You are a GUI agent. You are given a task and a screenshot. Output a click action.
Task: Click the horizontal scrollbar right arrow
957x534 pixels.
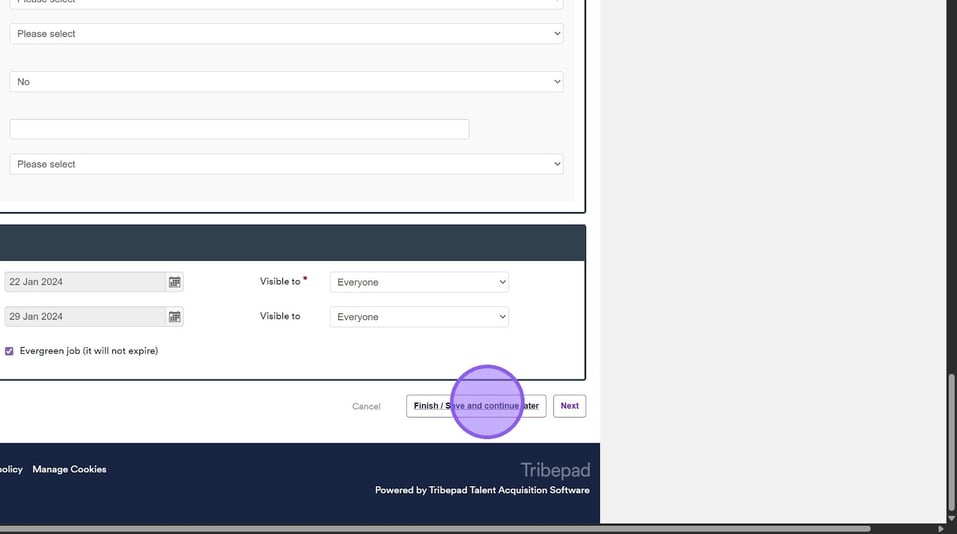point(941,528)
